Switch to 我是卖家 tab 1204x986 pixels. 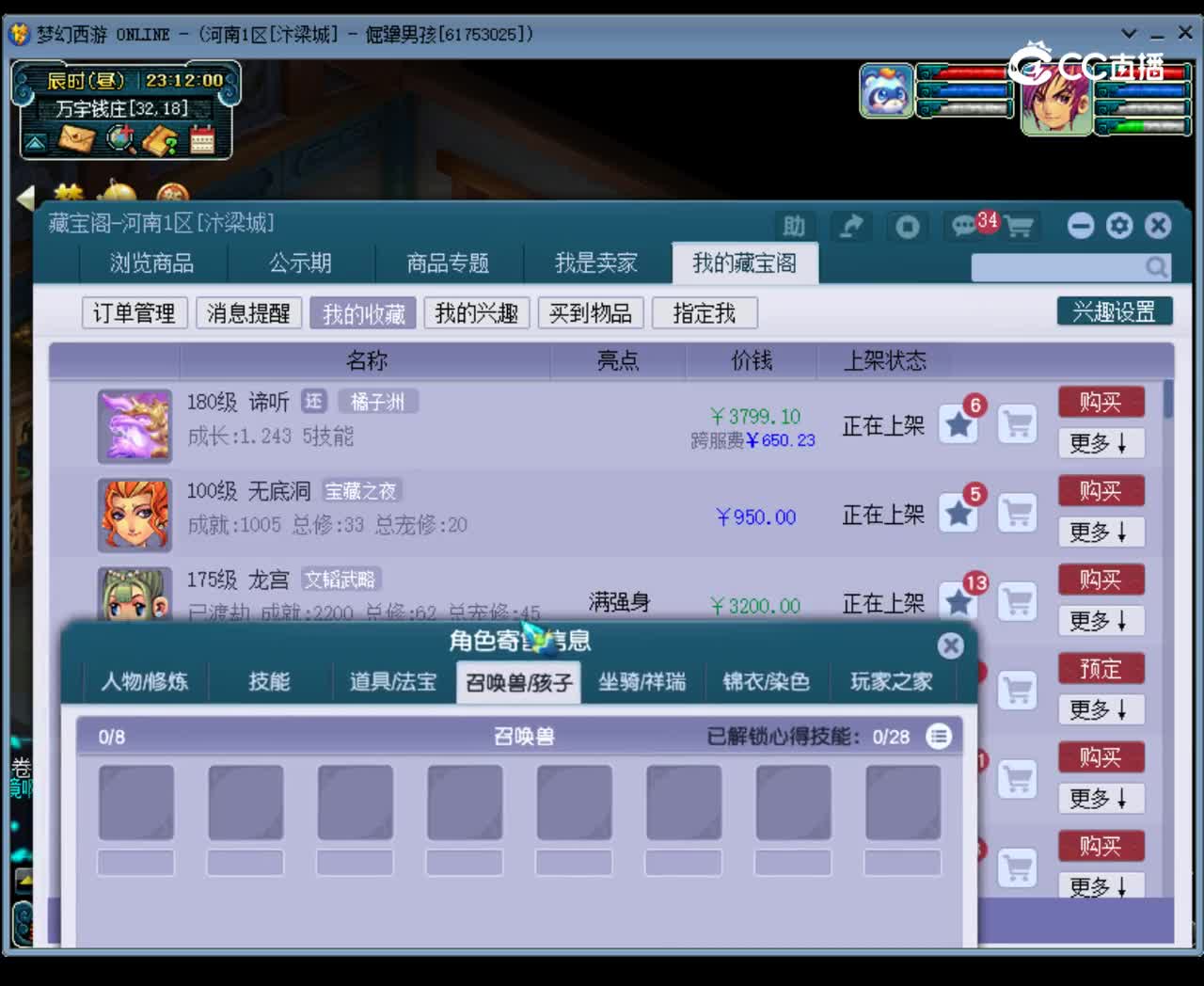click(x=596, y=263)
